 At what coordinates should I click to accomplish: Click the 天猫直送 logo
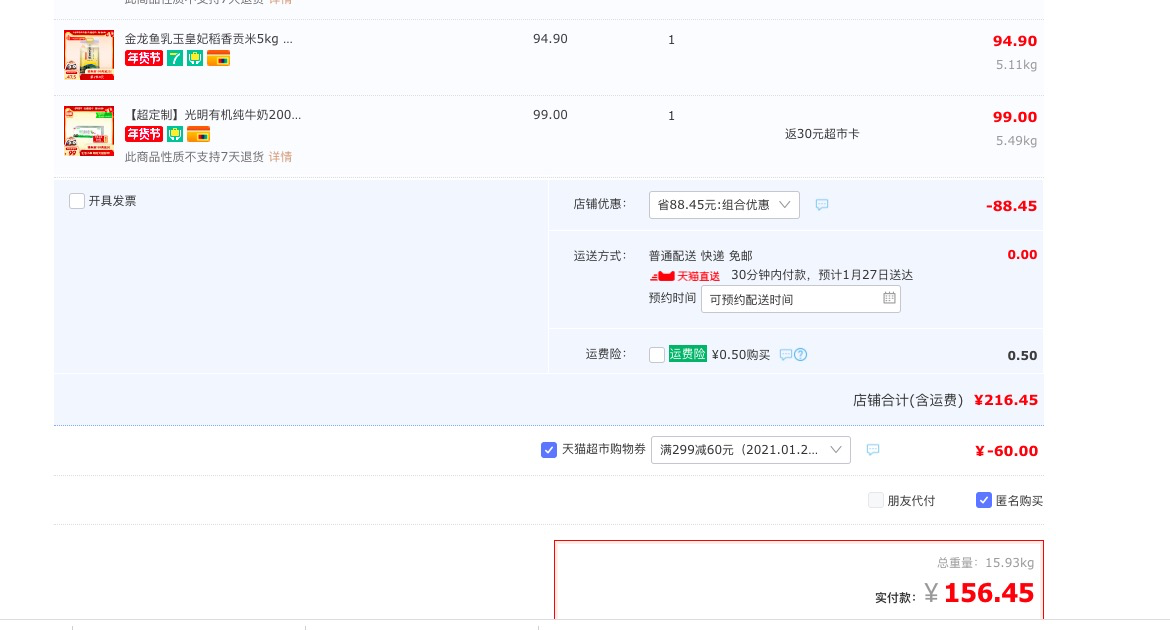(685, 276)
